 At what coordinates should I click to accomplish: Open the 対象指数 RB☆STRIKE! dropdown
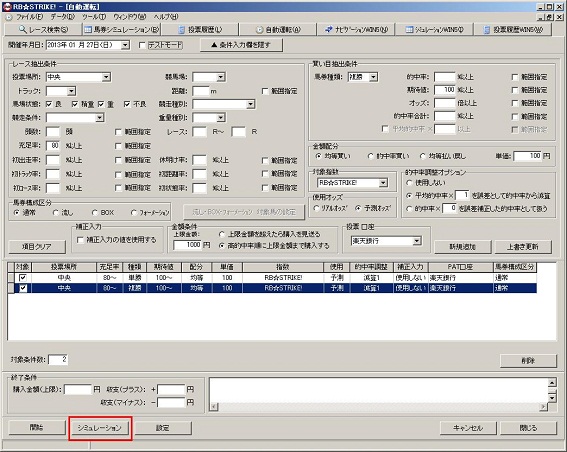(x=383, y=183)
